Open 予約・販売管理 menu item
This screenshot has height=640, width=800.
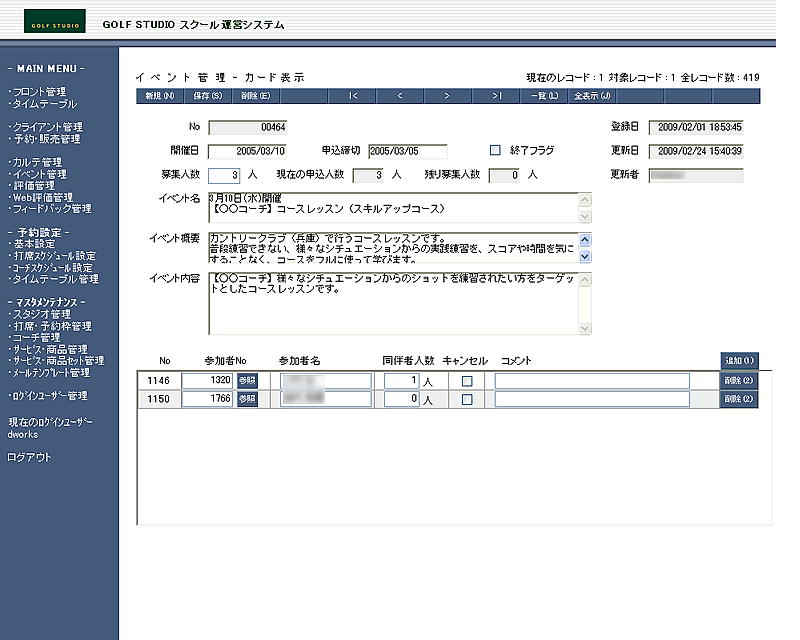pyautogui.click(x=46, y=139)
